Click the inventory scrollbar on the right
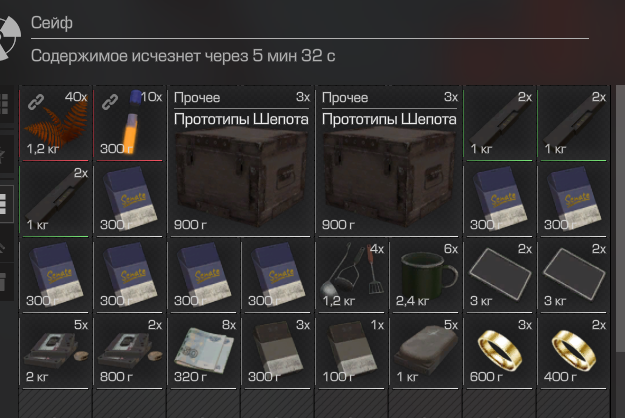The image size is (625, 418). pos(620,218)
